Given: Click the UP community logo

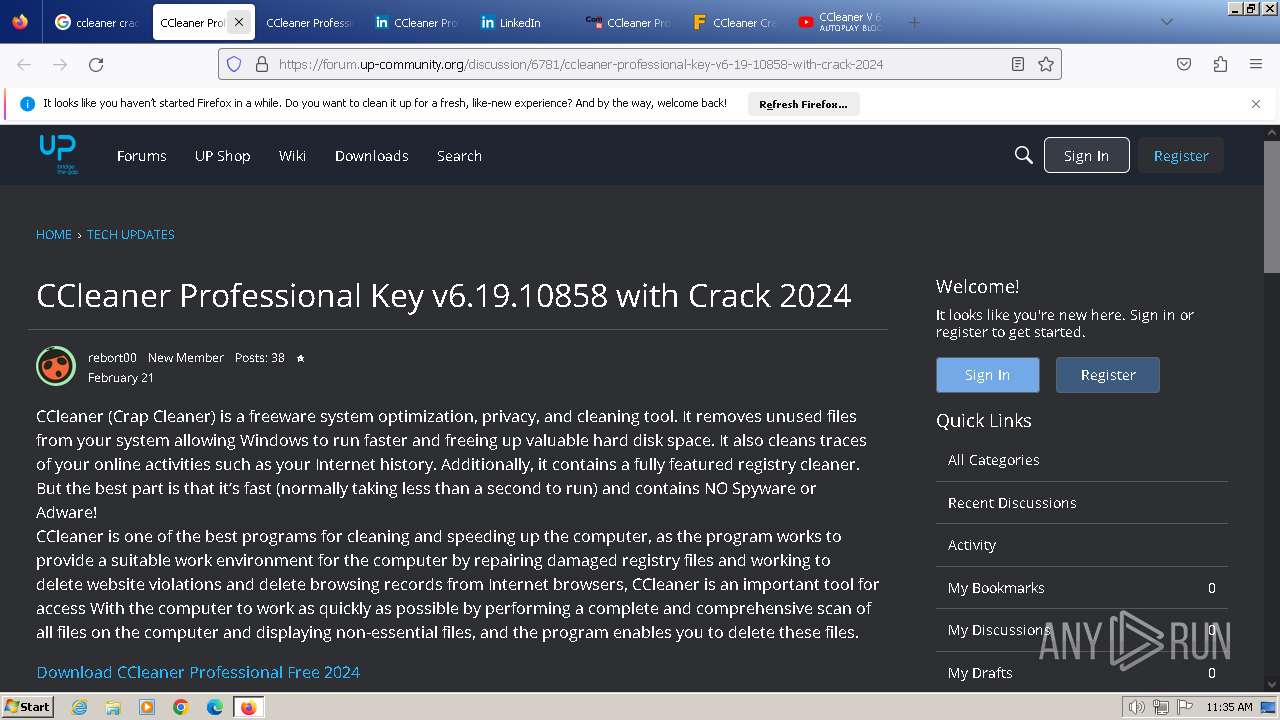Looking at the screenshot, I should click(x=58, y=154).
